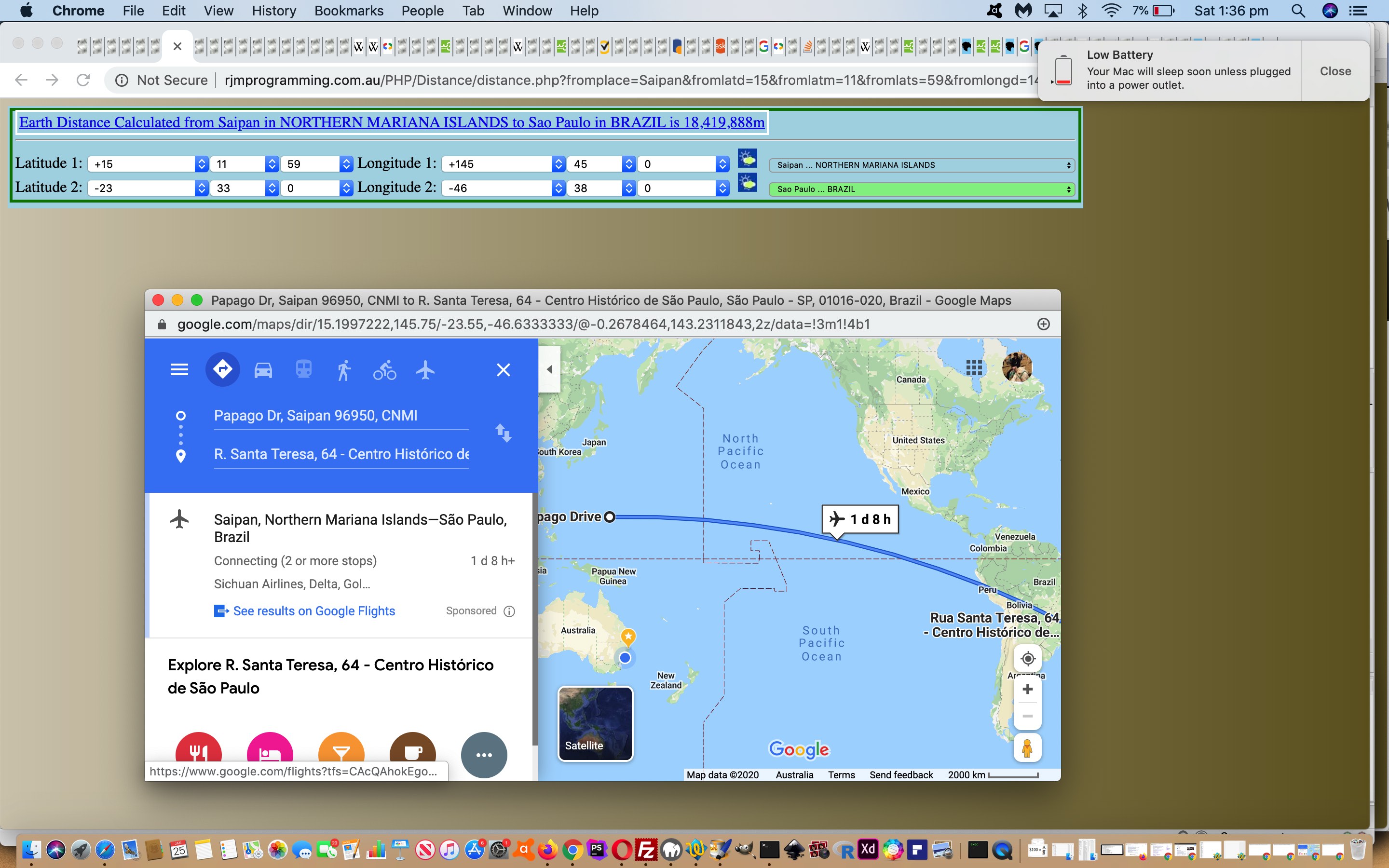Zoom out on the map
The image size is (1389, 868).
click(x=1028, y=716)
